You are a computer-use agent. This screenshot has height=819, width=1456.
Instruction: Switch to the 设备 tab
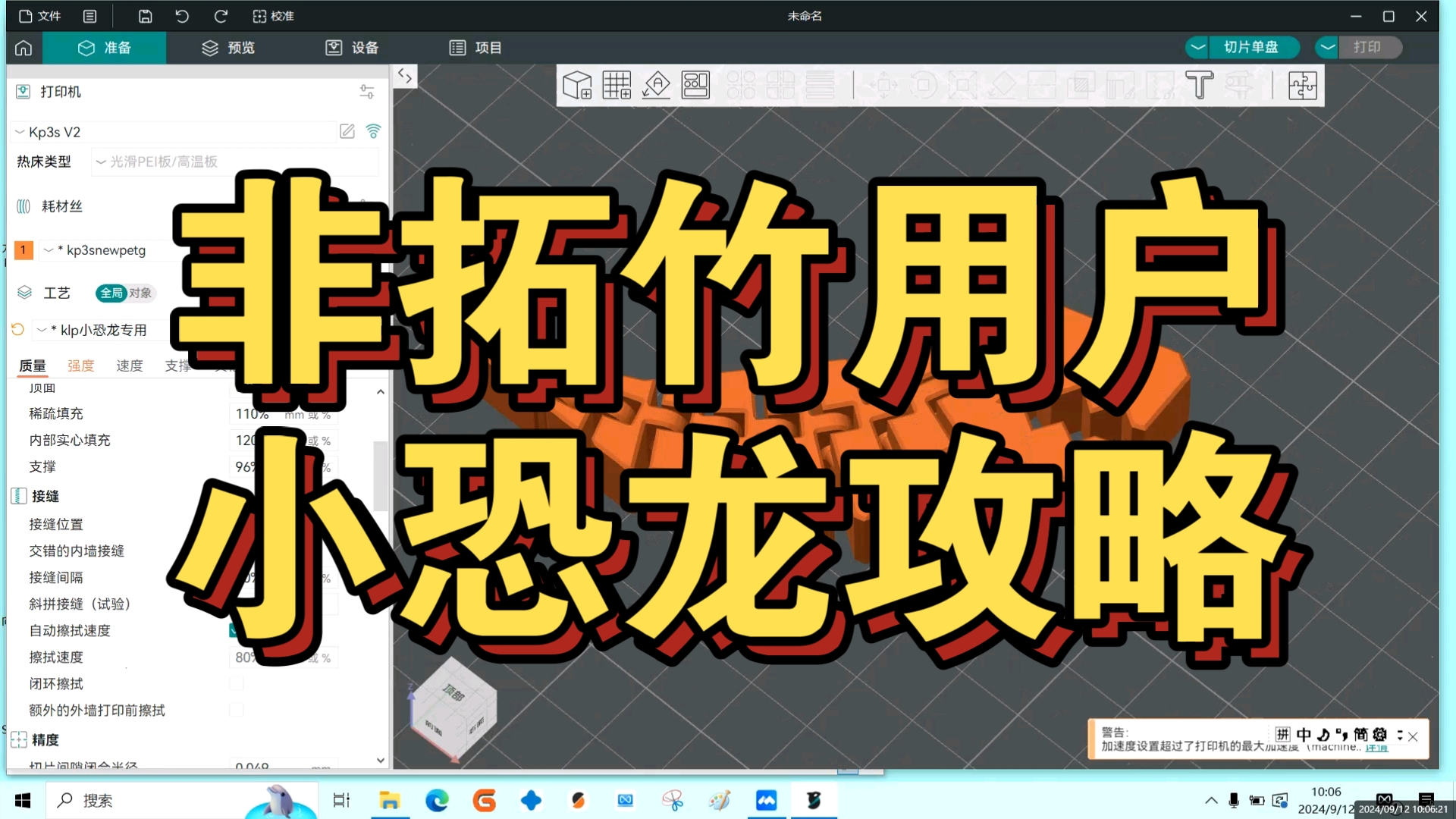[352, 48]
